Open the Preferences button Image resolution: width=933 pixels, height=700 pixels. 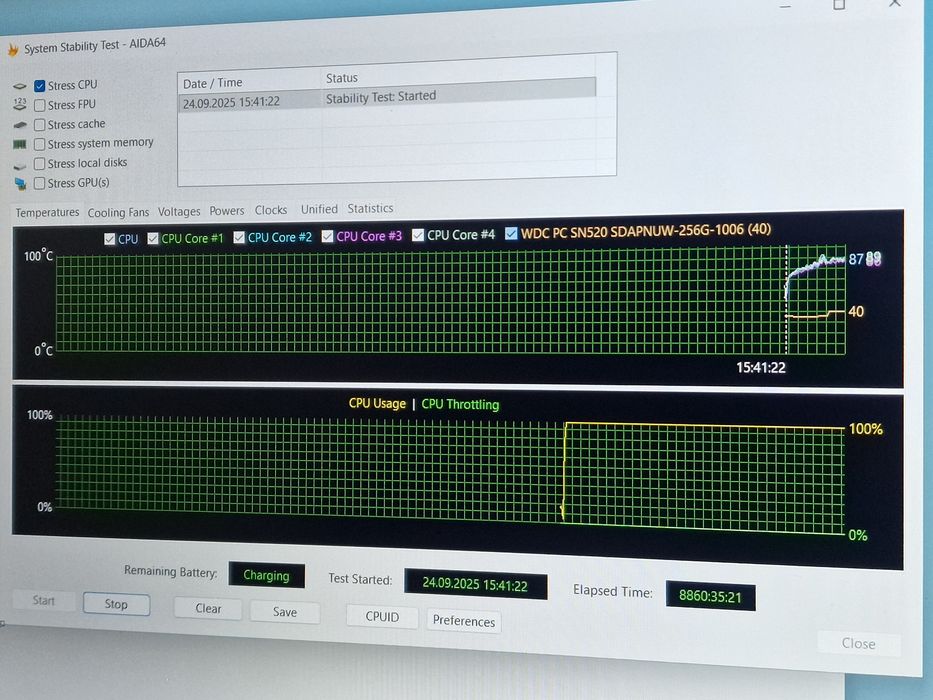click(x=464, y=621)
